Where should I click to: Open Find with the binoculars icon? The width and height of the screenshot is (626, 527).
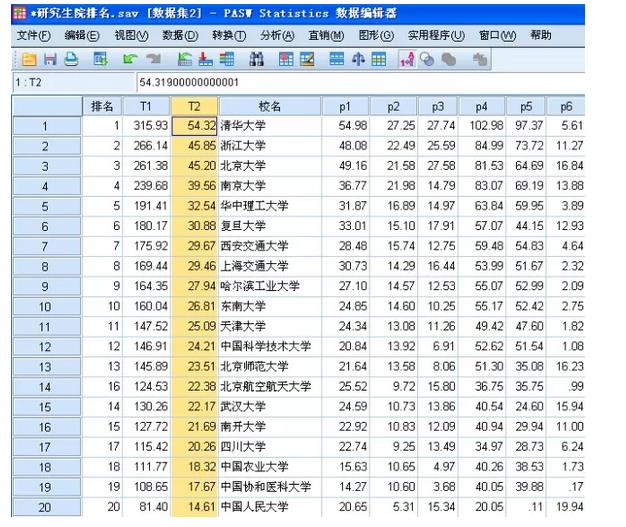257,60
